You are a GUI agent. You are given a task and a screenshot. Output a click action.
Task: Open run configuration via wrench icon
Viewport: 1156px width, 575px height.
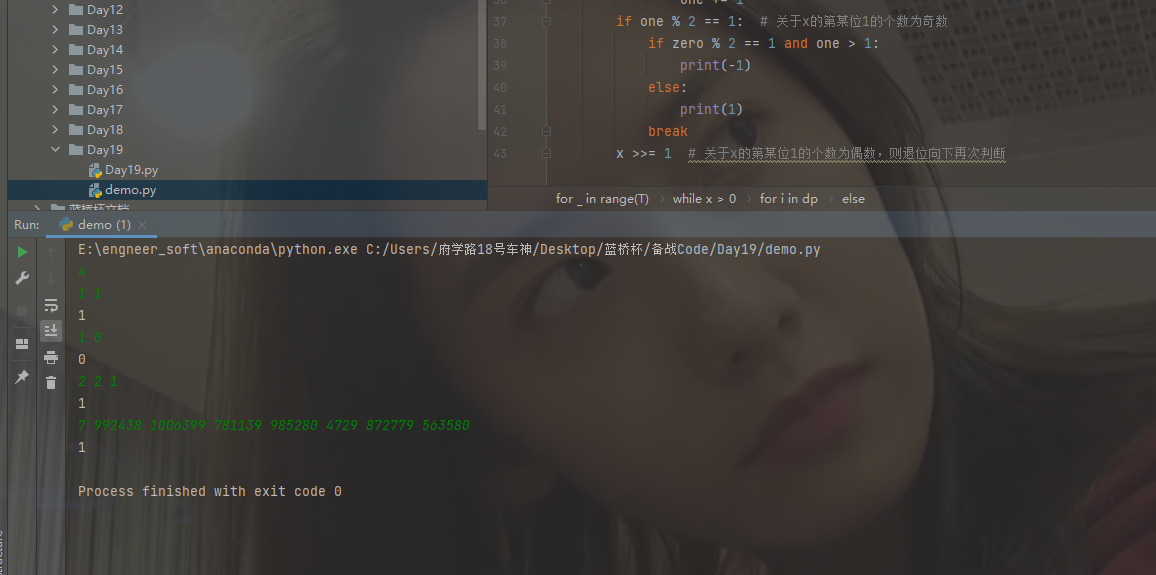pos(22,278)
